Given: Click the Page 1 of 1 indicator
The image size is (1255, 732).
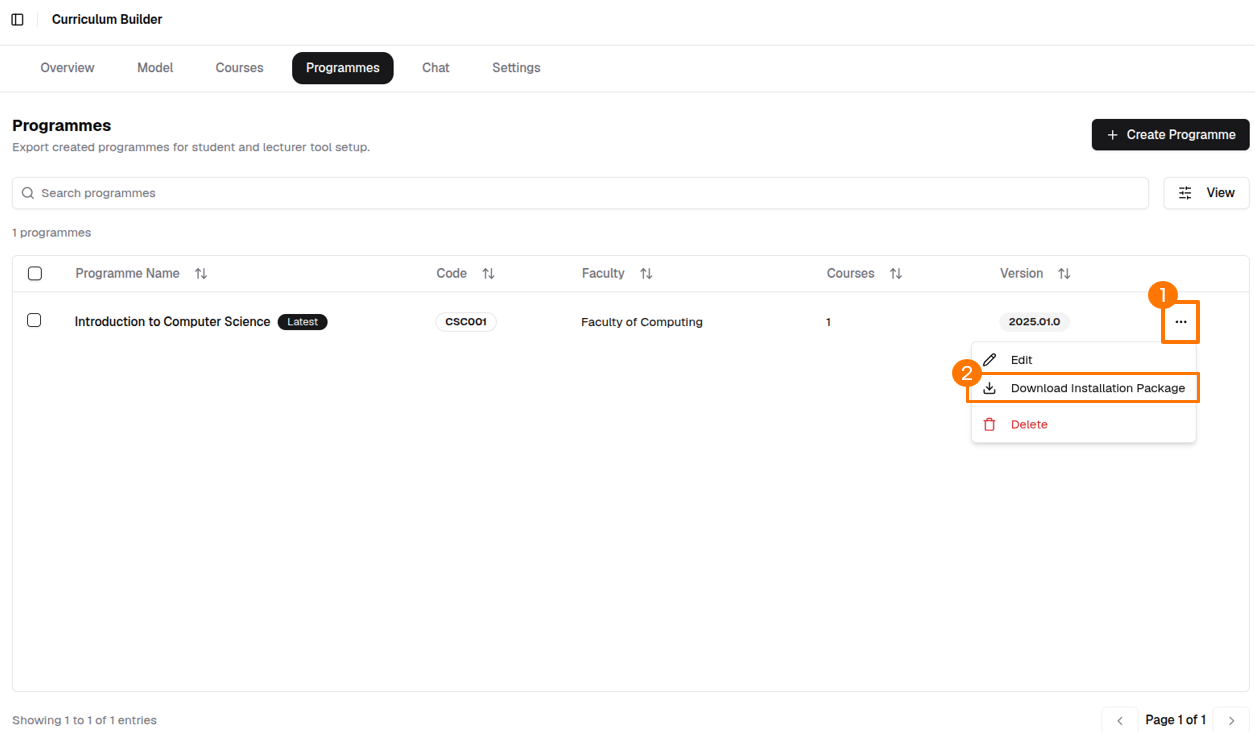Looking at the screenshot, I should pyautogui.click(x=1176, y=720).
